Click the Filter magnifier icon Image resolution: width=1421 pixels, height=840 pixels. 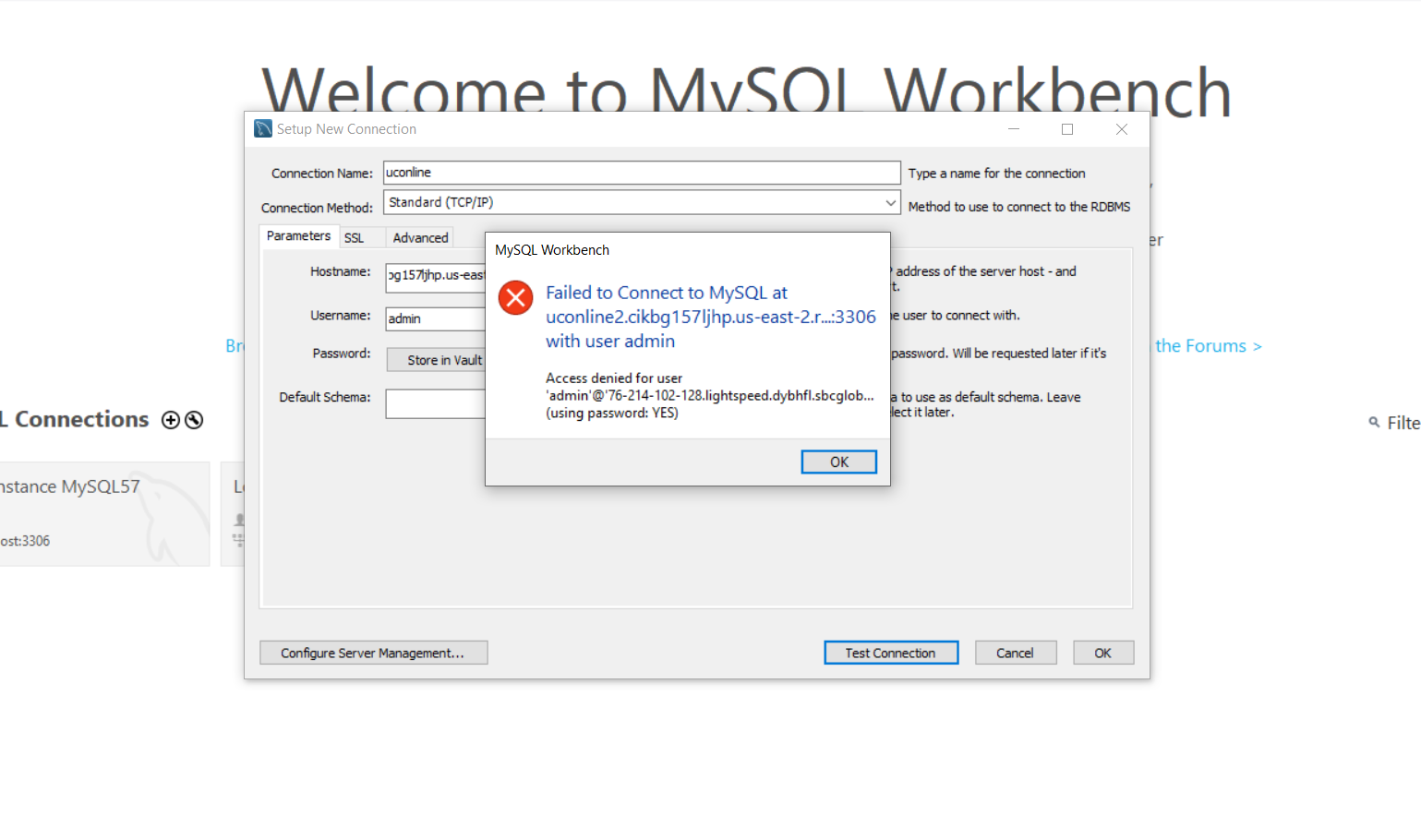coord(1374,422)
